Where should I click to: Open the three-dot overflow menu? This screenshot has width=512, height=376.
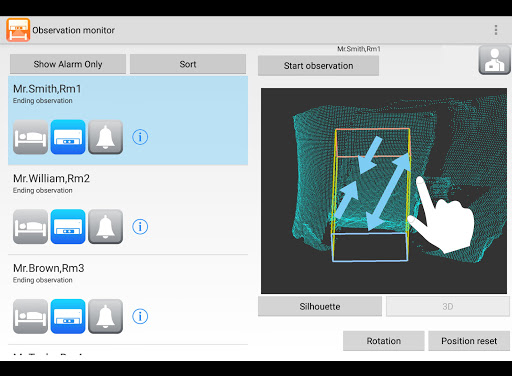(496, 30)
